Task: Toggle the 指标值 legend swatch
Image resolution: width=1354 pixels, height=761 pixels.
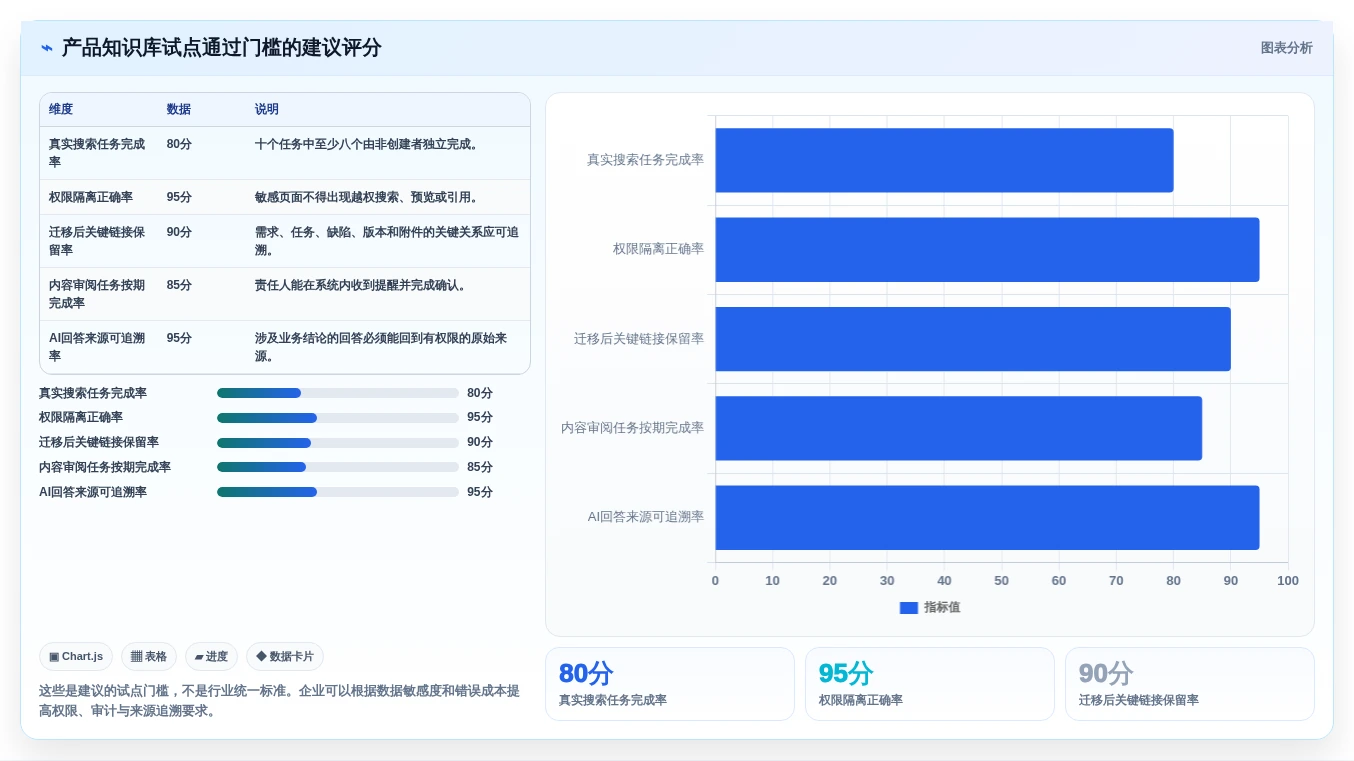Action: coord(908,608)
